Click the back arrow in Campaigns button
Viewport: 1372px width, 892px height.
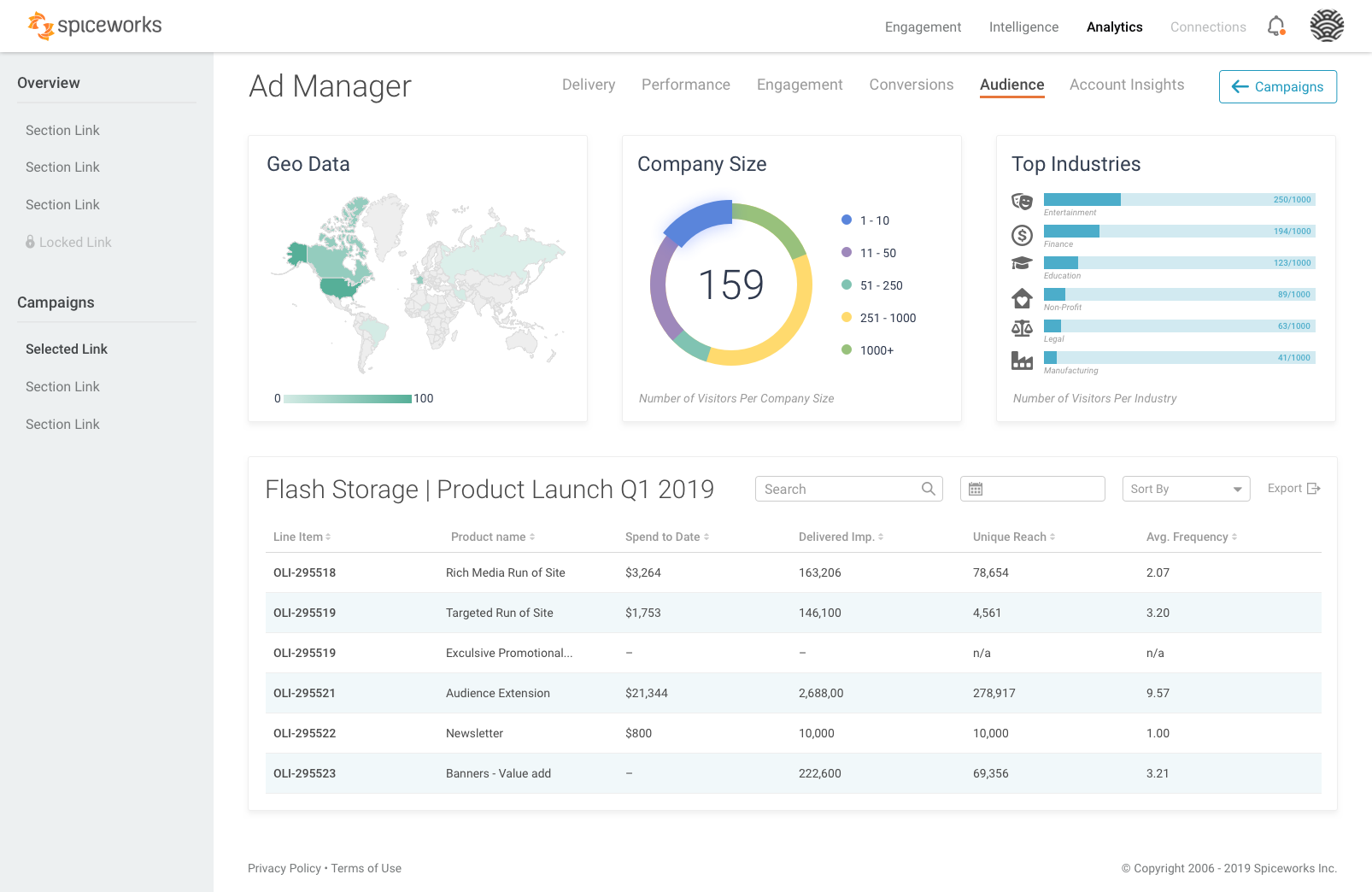(x=1240, y=86)
